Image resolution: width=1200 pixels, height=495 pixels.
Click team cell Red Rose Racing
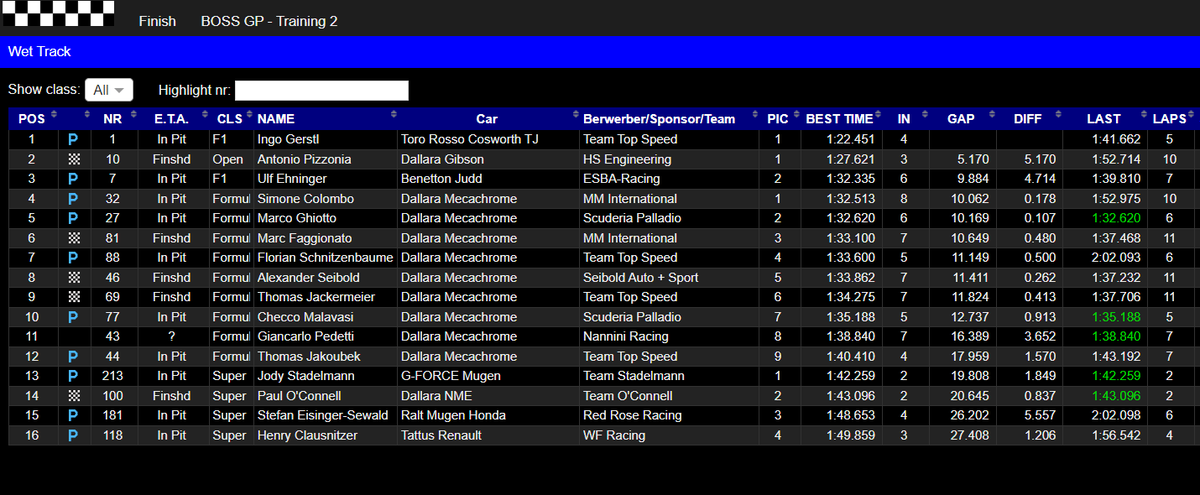[x=633, y=416]
